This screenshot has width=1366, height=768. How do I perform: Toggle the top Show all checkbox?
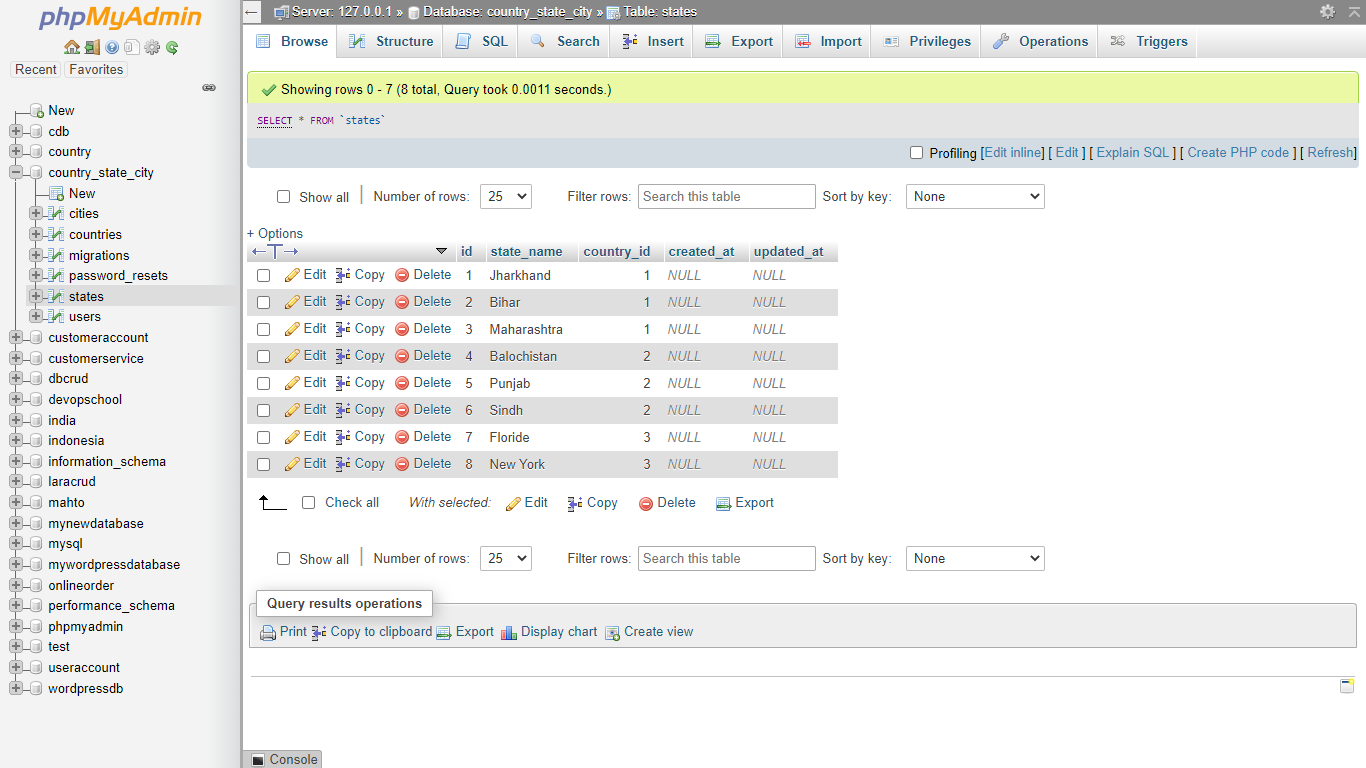coord(283,197)
